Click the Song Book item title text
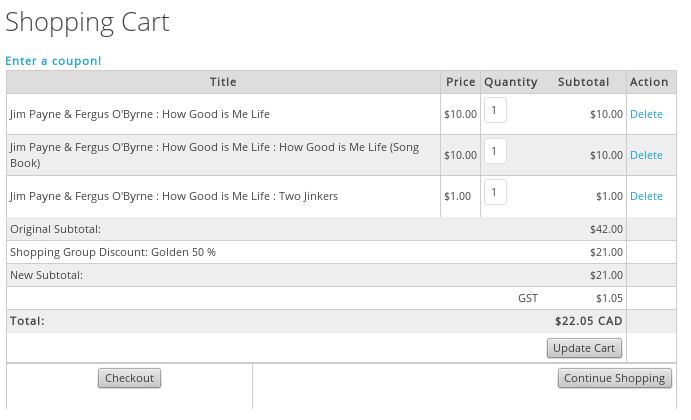This screenshot has height=420, width=691. point(227,155)
